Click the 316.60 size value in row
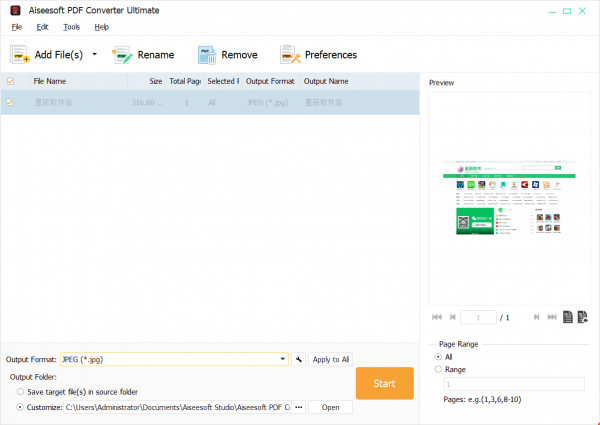Image resolution: width=600 pixels, height=425 pixels. pos(147,103)
